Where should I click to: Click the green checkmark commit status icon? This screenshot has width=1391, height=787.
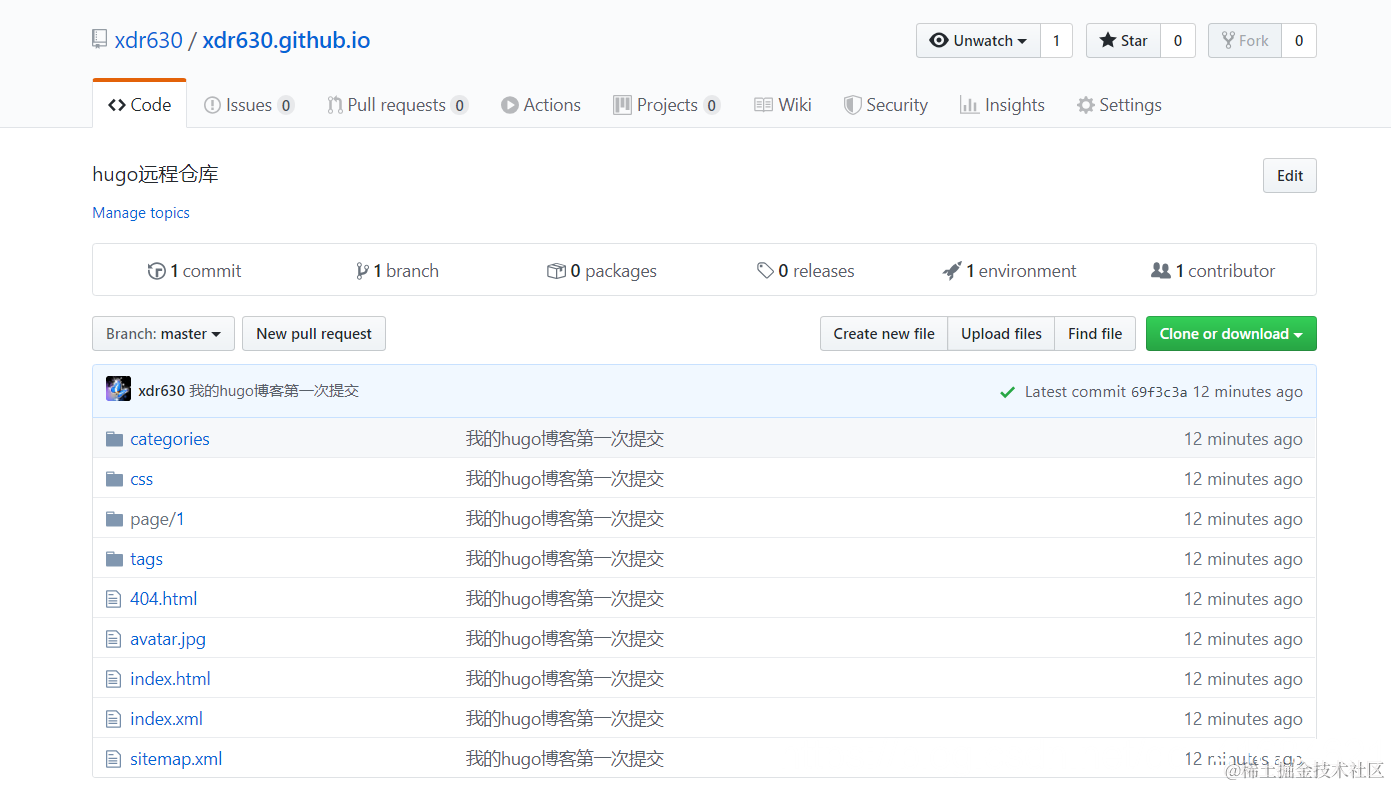[1007, 392]
